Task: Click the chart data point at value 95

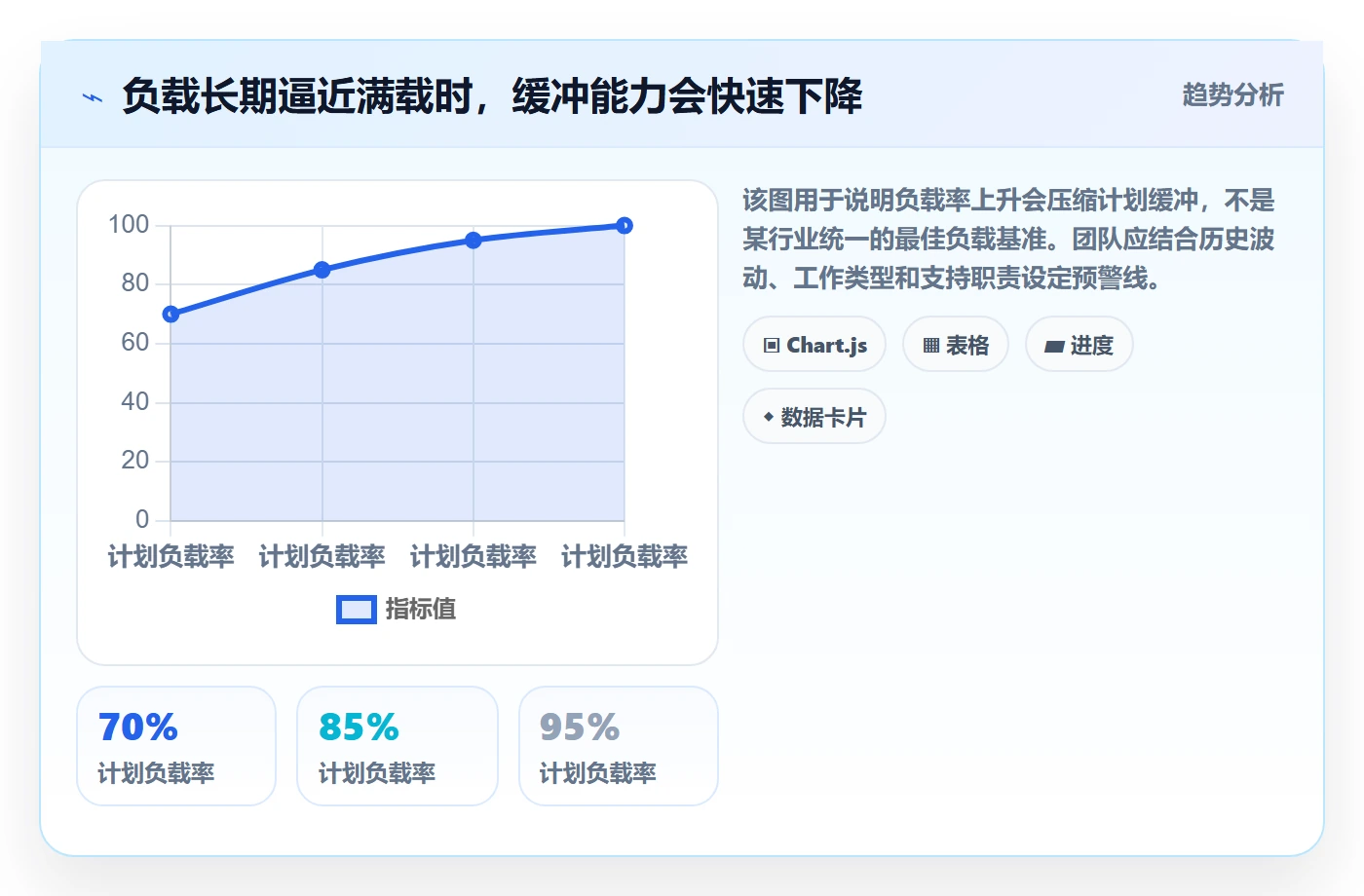Action: coord(474,241)
